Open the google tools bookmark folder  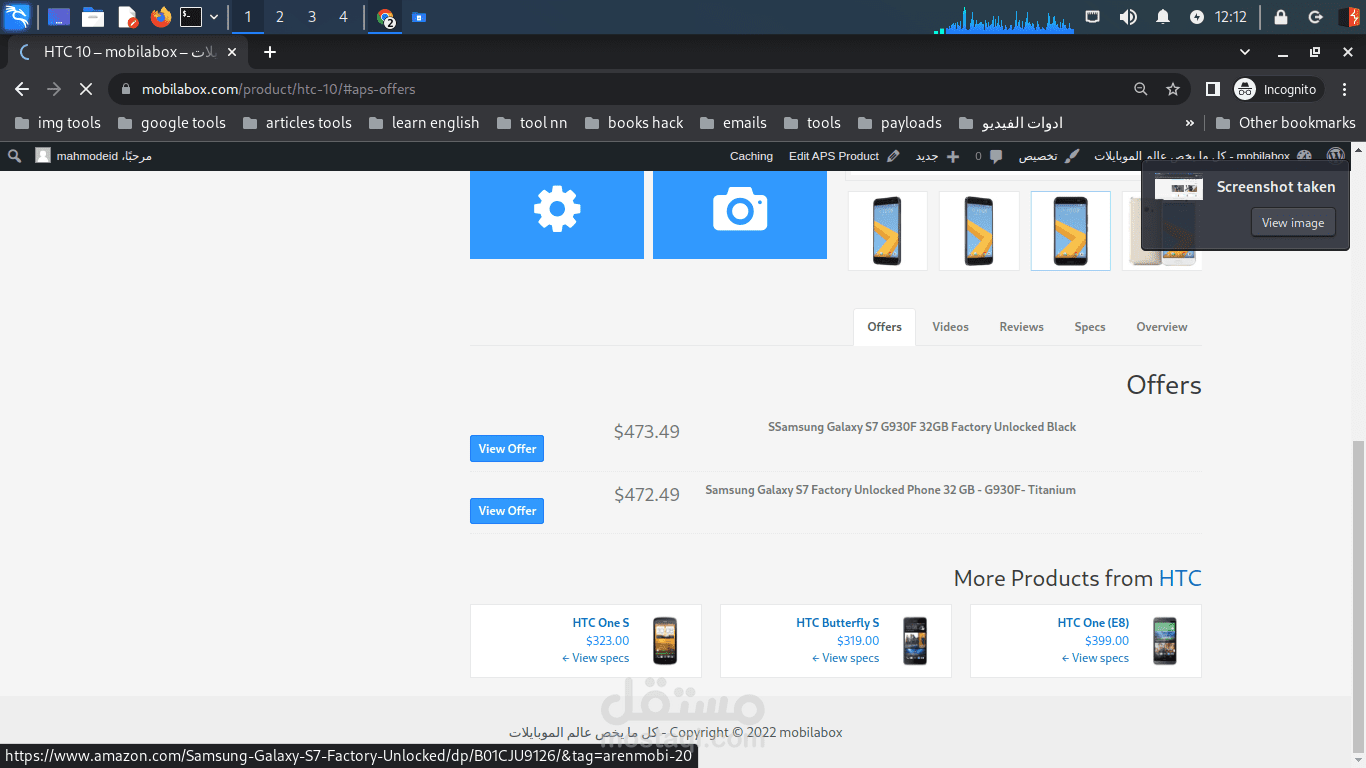(172, 123)
